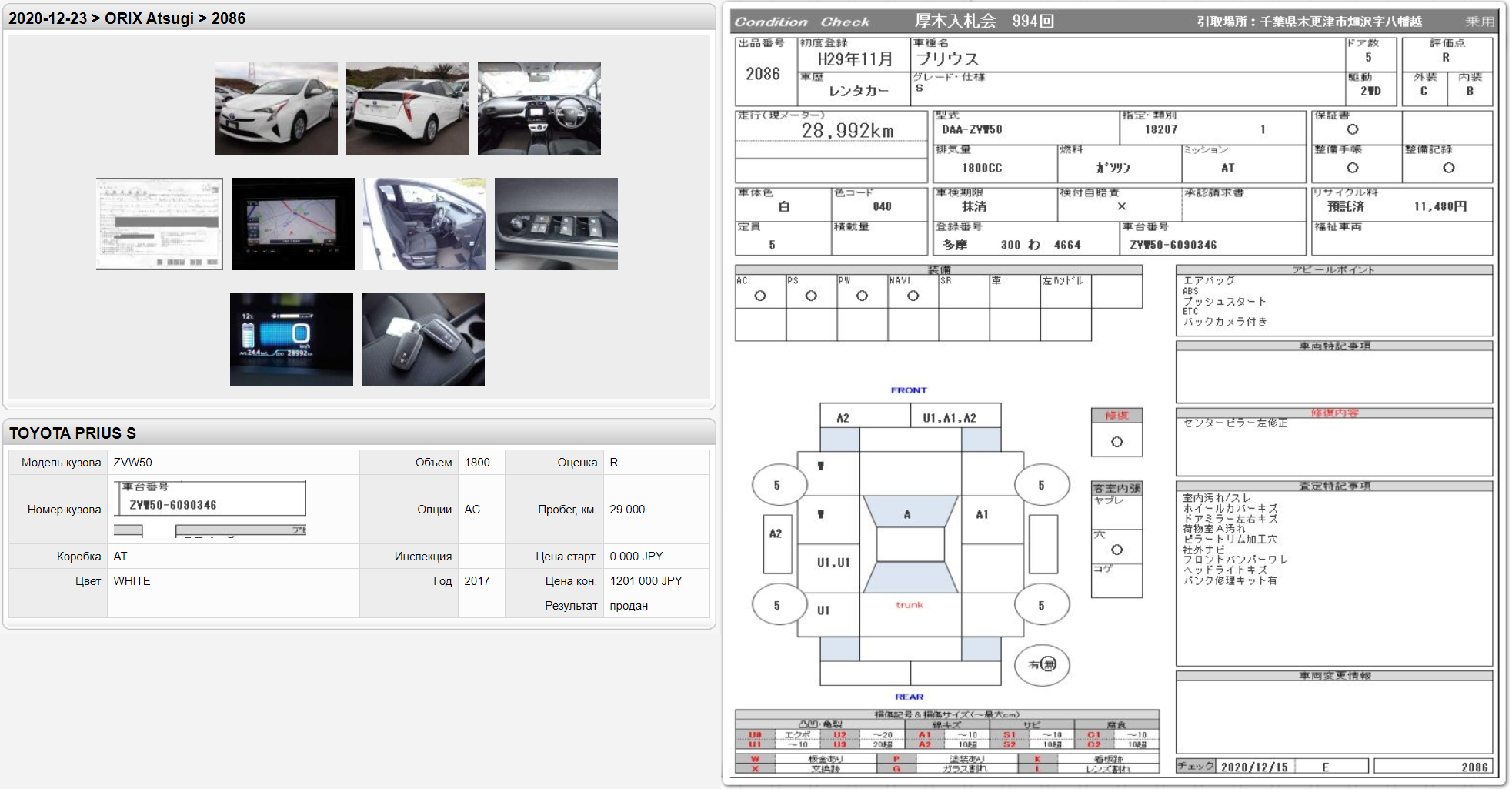
Task: Open the auction sheet document thumbnail
Action: [159, 224]
